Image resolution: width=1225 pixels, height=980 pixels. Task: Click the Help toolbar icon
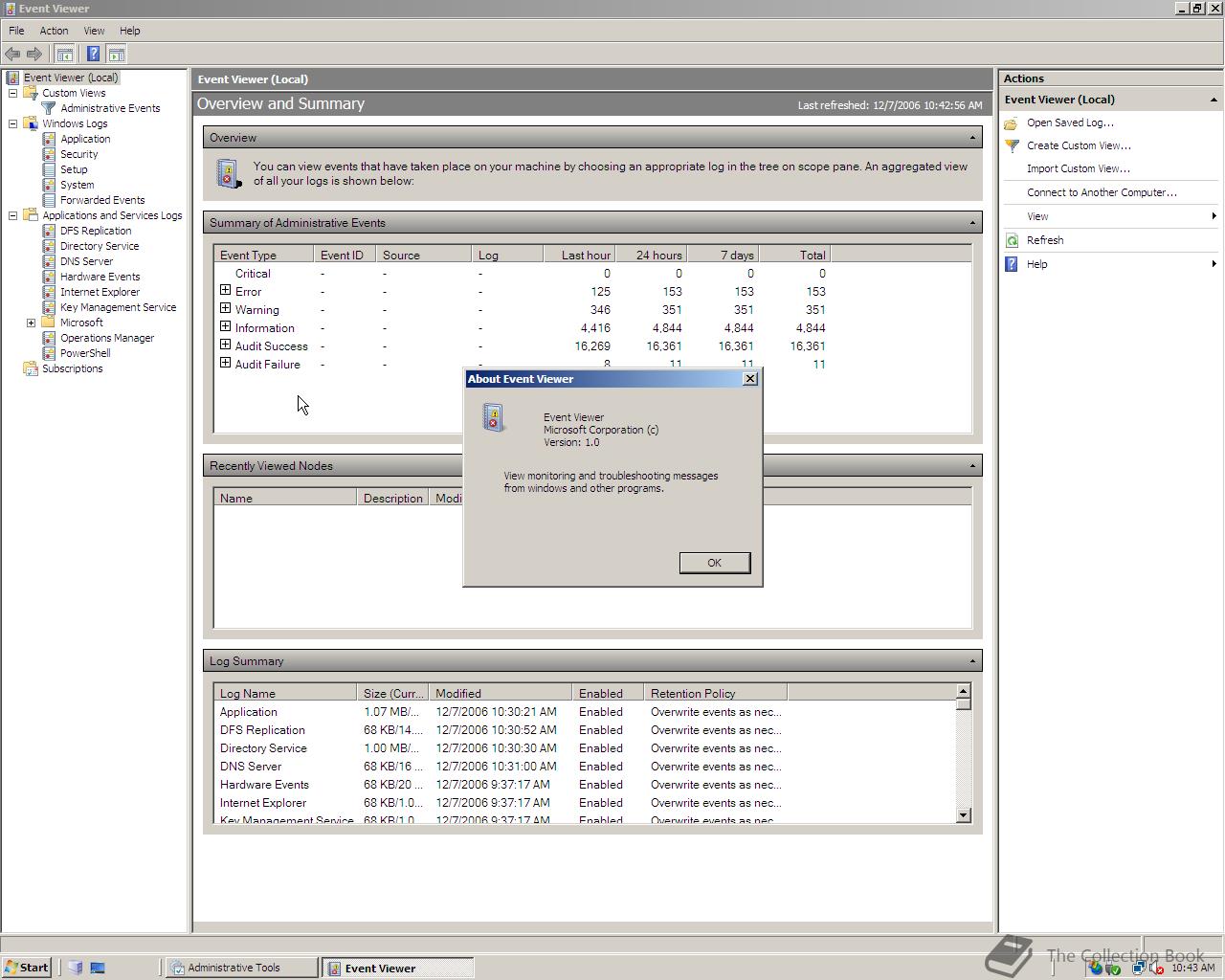[x=93, y=55]
